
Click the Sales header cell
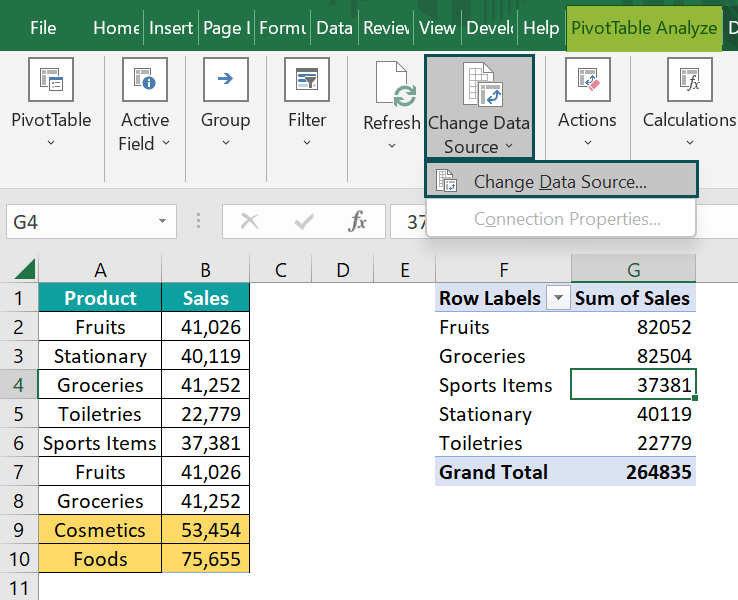[x=205, y=298]
